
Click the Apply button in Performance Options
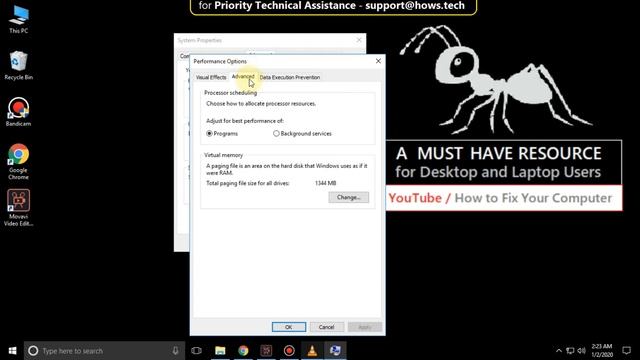pyautogui.click(x=365, y=327)
